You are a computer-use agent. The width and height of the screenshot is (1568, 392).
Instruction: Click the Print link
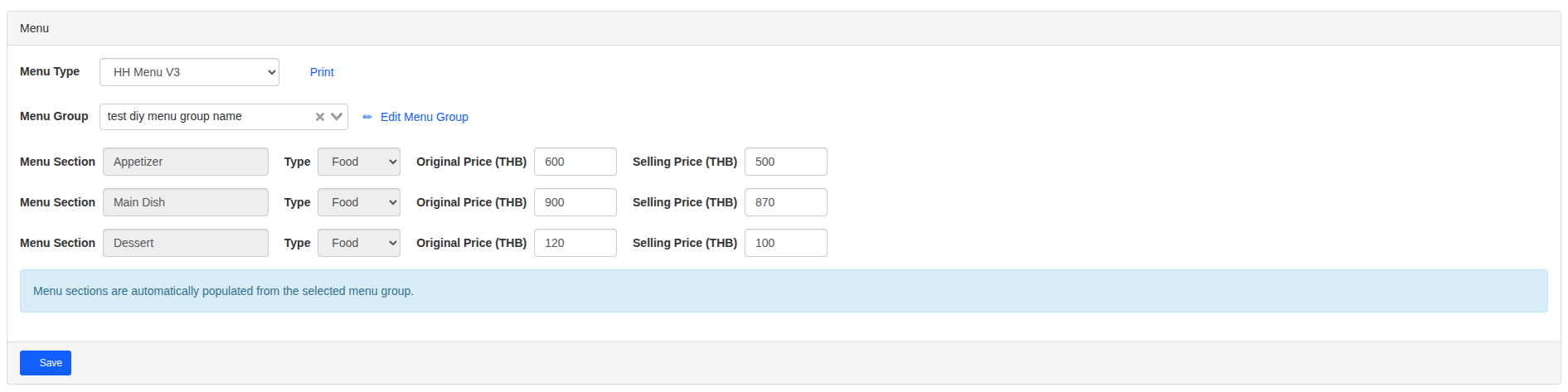322,72
